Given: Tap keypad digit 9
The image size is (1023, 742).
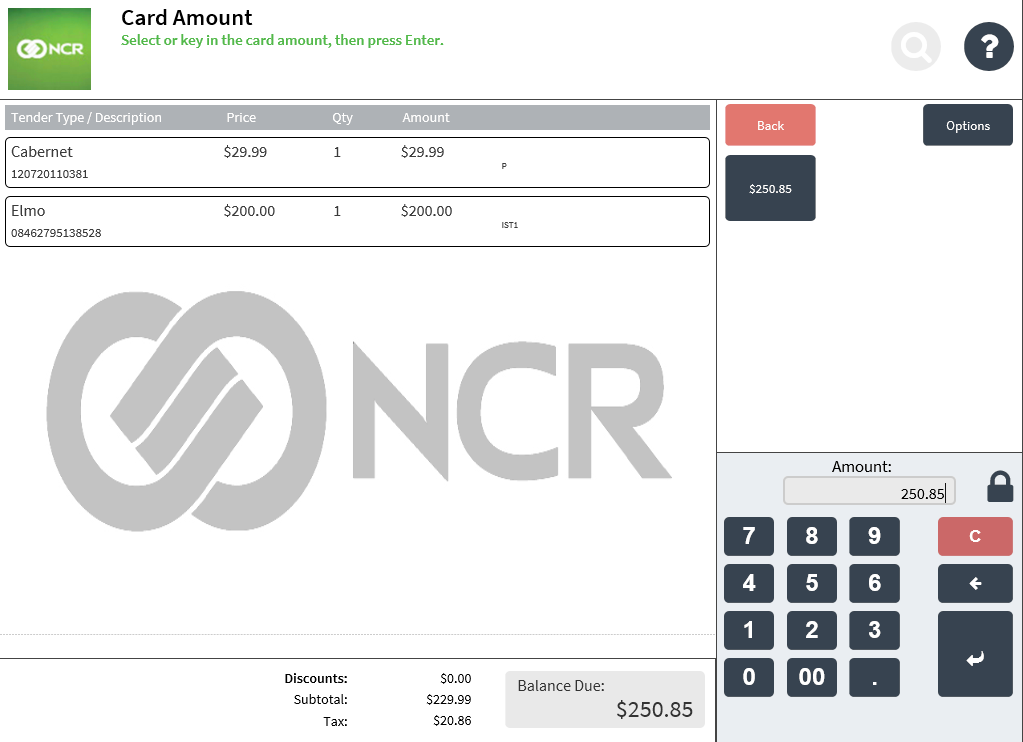Looking at the screenshot, I should [x=874, y=536].
